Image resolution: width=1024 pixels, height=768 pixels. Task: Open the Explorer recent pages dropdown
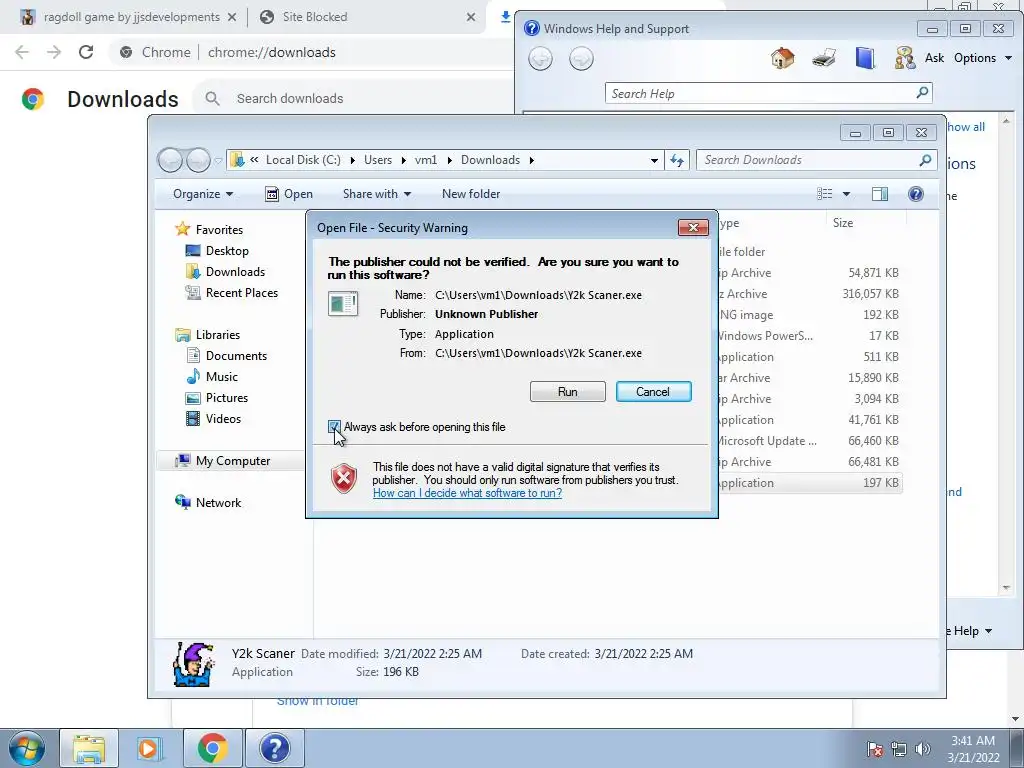218,161
